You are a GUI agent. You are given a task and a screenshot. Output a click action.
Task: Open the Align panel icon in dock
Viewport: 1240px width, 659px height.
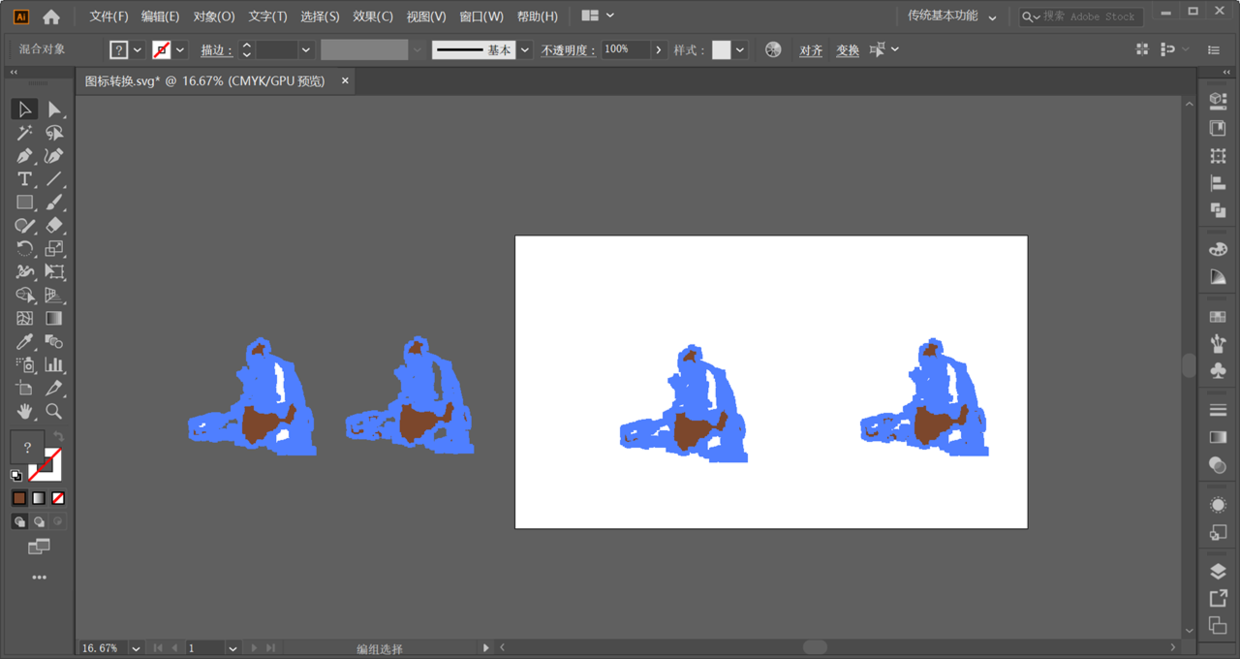pyautogui.click(x=1217, y=183)
